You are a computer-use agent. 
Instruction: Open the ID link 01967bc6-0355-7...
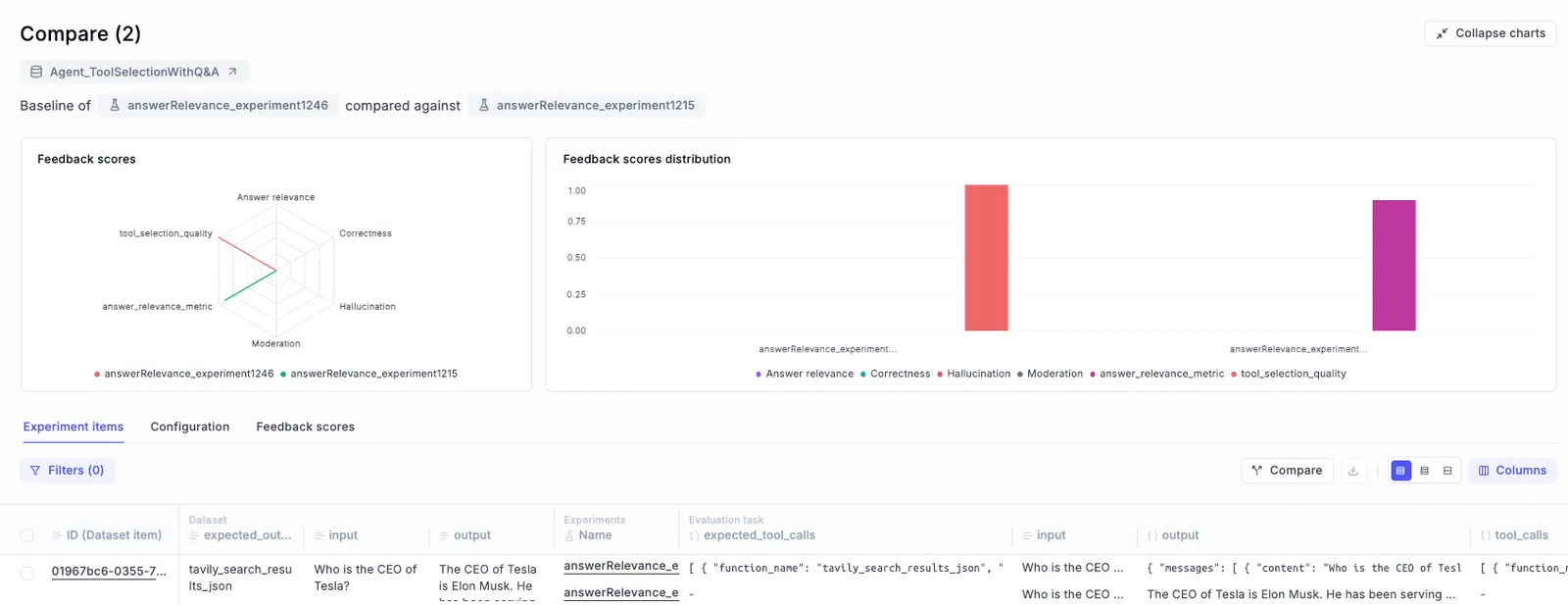[x=109, y=571]
